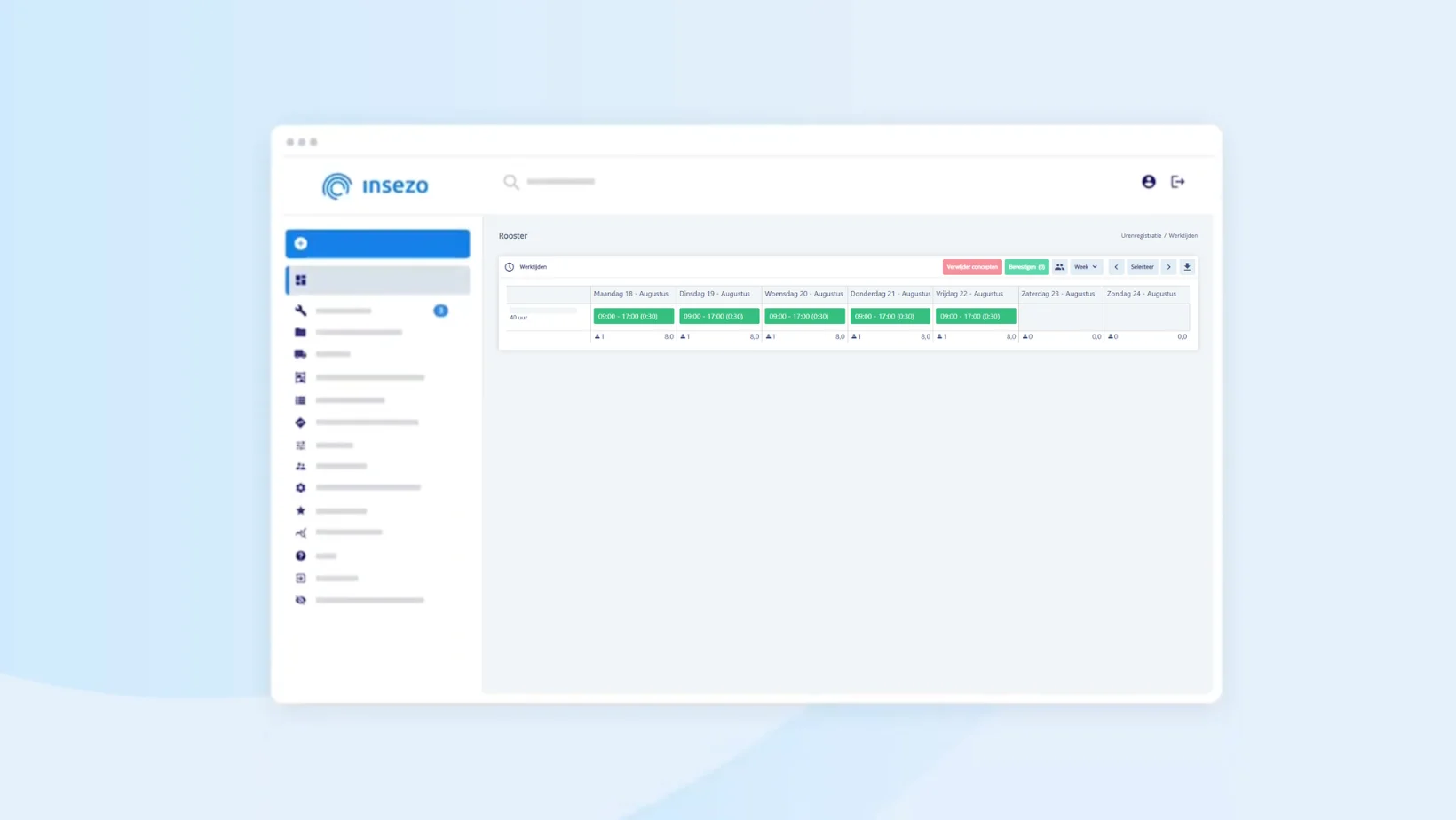Screen dimensions: 1456x820
Task: Click the search magnifier icon
Action: [x=511, y=182]
